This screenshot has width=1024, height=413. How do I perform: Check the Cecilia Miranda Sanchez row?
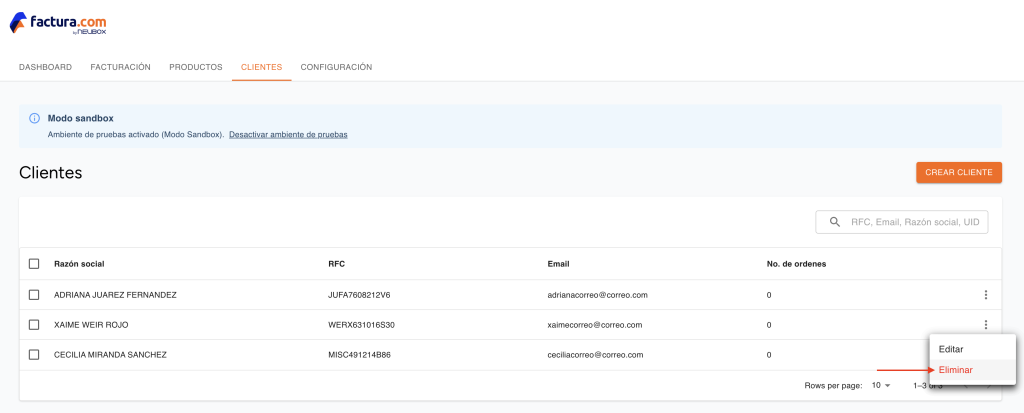coord(34,355)
